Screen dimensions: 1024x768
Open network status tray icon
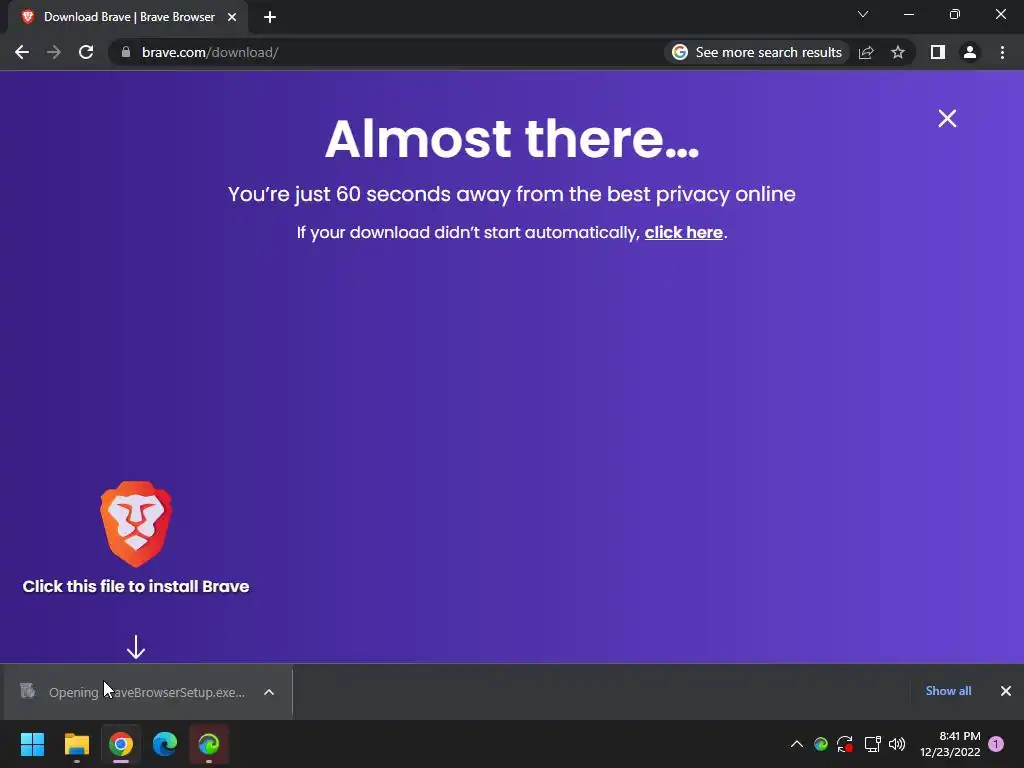click(872, 744)
